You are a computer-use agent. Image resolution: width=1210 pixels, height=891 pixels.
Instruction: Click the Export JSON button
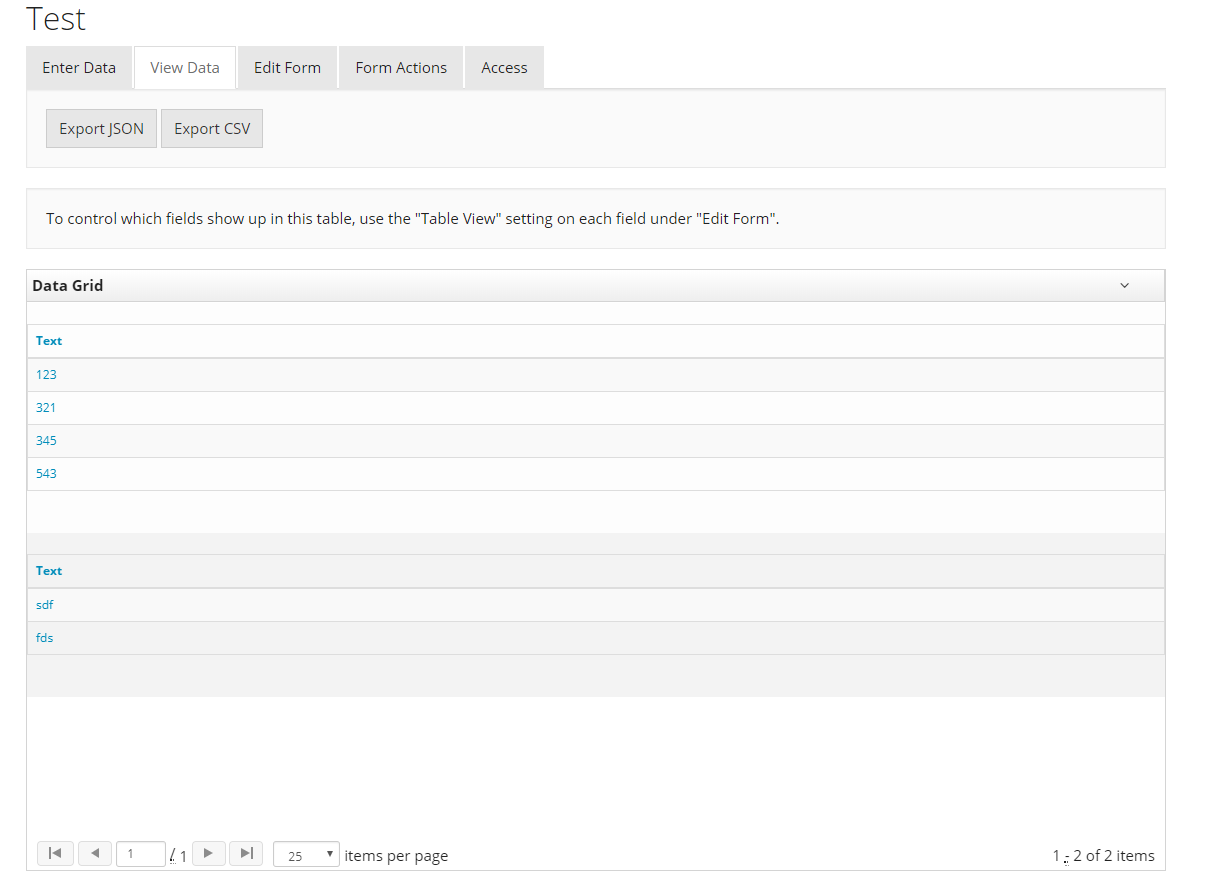pyautogui.click(x=101, y=128)
